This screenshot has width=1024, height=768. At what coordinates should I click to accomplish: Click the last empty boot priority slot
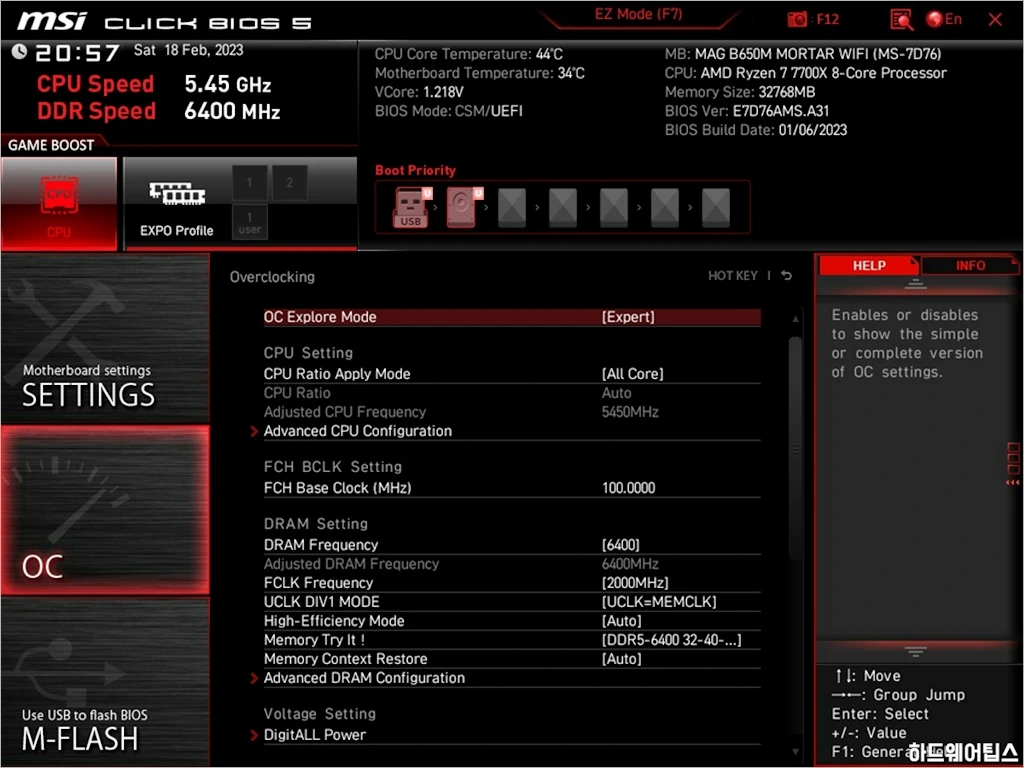tap(715, 207)
